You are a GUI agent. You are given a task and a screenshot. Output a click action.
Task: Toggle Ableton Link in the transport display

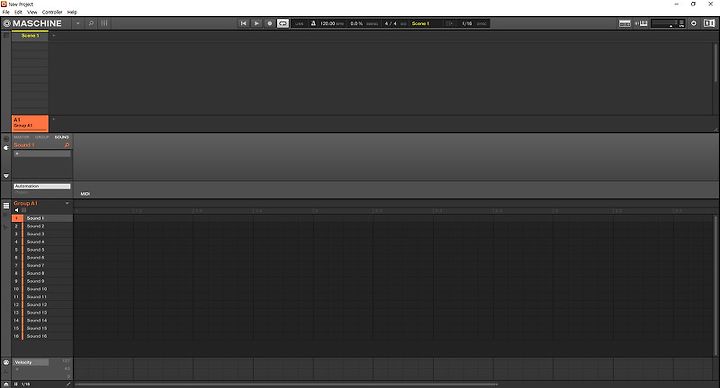[x=299, y=23]
